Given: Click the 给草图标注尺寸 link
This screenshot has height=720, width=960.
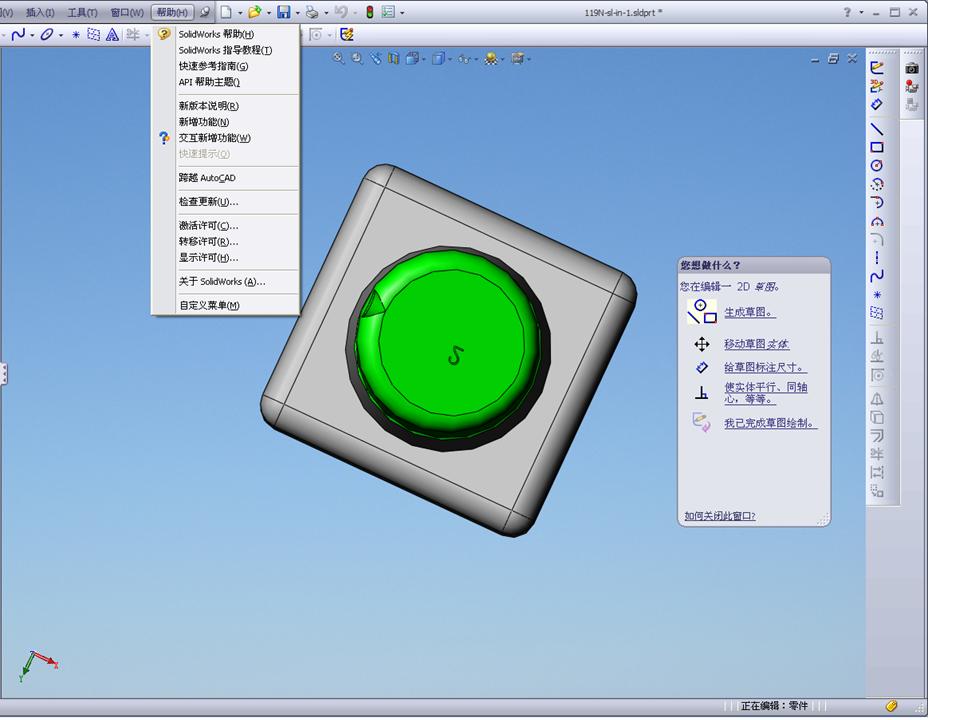Looking at the screenshot, I should pyautogui.click(x=765, y=367).
